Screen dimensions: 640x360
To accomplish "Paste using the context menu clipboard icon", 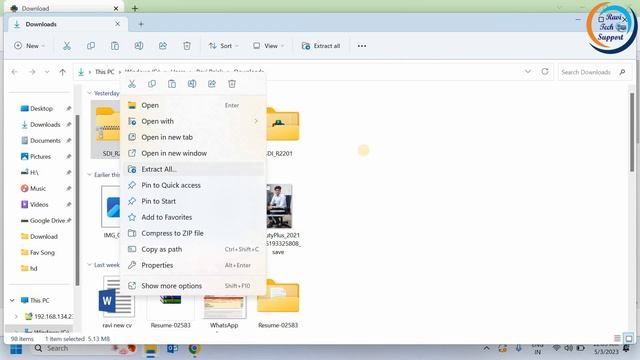I will [172, 84].
